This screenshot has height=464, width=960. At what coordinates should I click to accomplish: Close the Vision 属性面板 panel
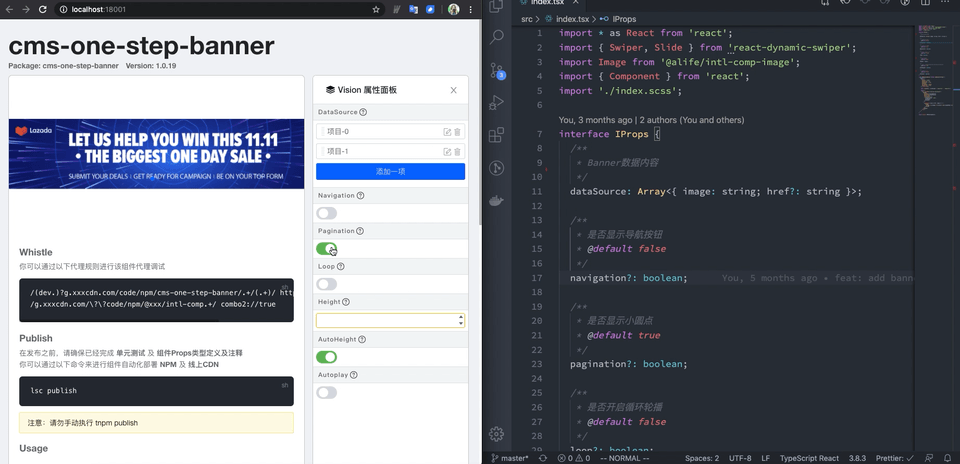click(x=454, y=90)
